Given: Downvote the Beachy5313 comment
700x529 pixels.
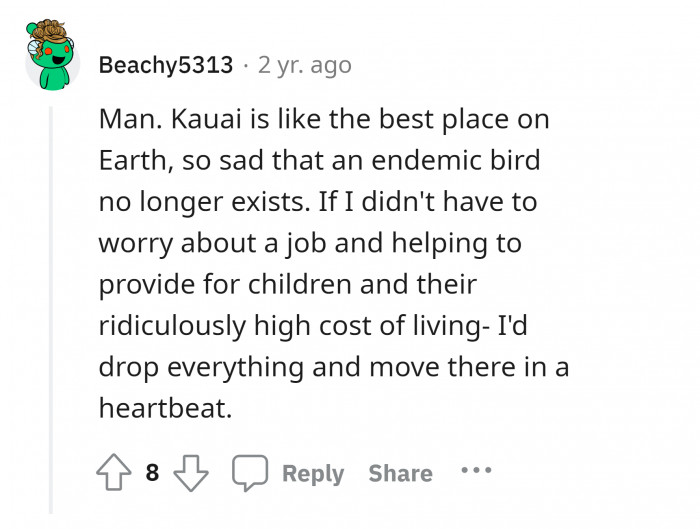Looking at the screenshot, I should pos(192,472).
